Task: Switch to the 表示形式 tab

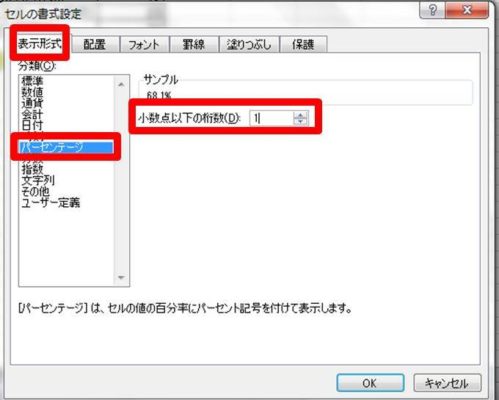Action: pyautogui.click(x=40, y=44)
